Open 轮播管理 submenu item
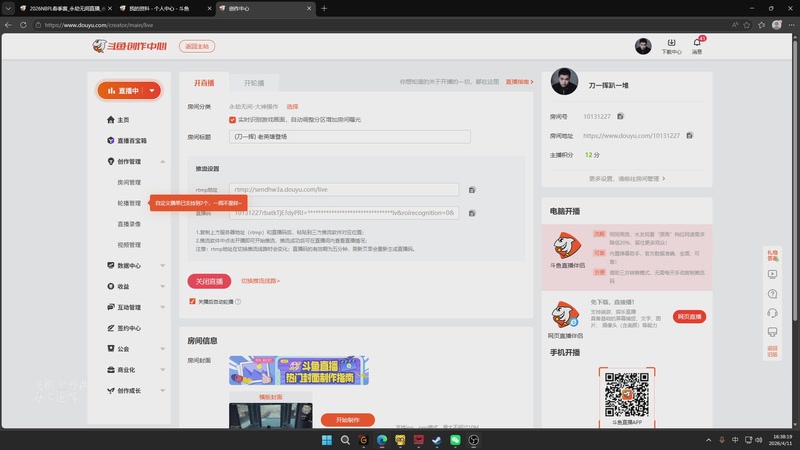 [129, 203]
